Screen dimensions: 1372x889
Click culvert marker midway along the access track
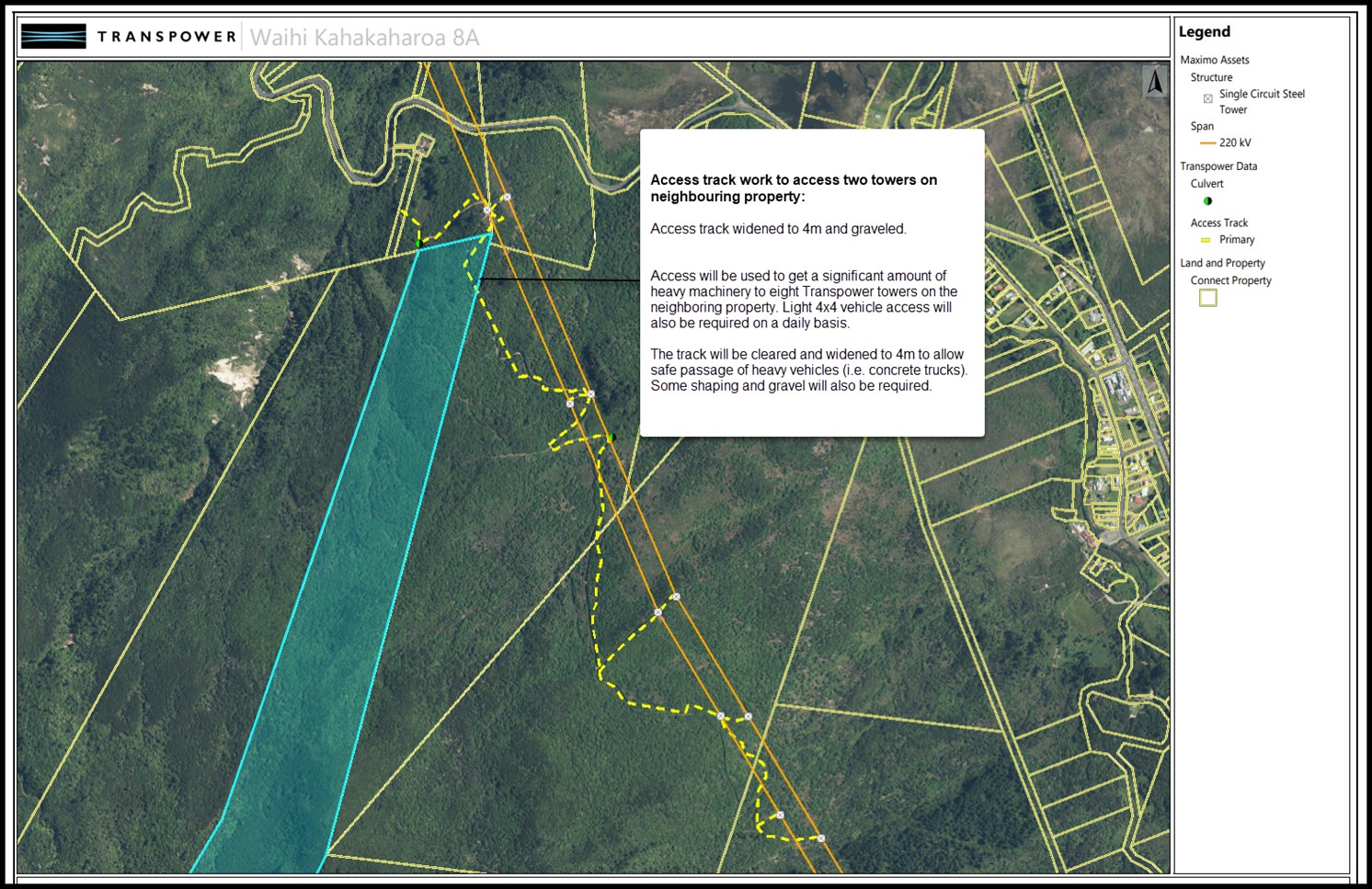(612, 438)
